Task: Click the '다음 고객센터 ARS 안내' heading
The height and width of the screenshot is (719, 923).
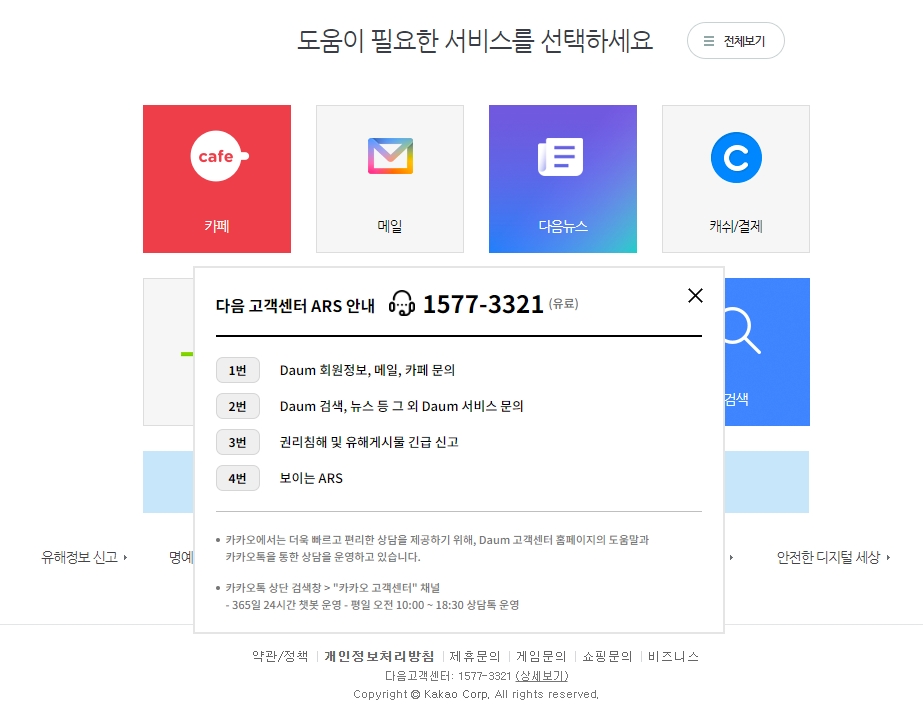Action: click(296, 306)
